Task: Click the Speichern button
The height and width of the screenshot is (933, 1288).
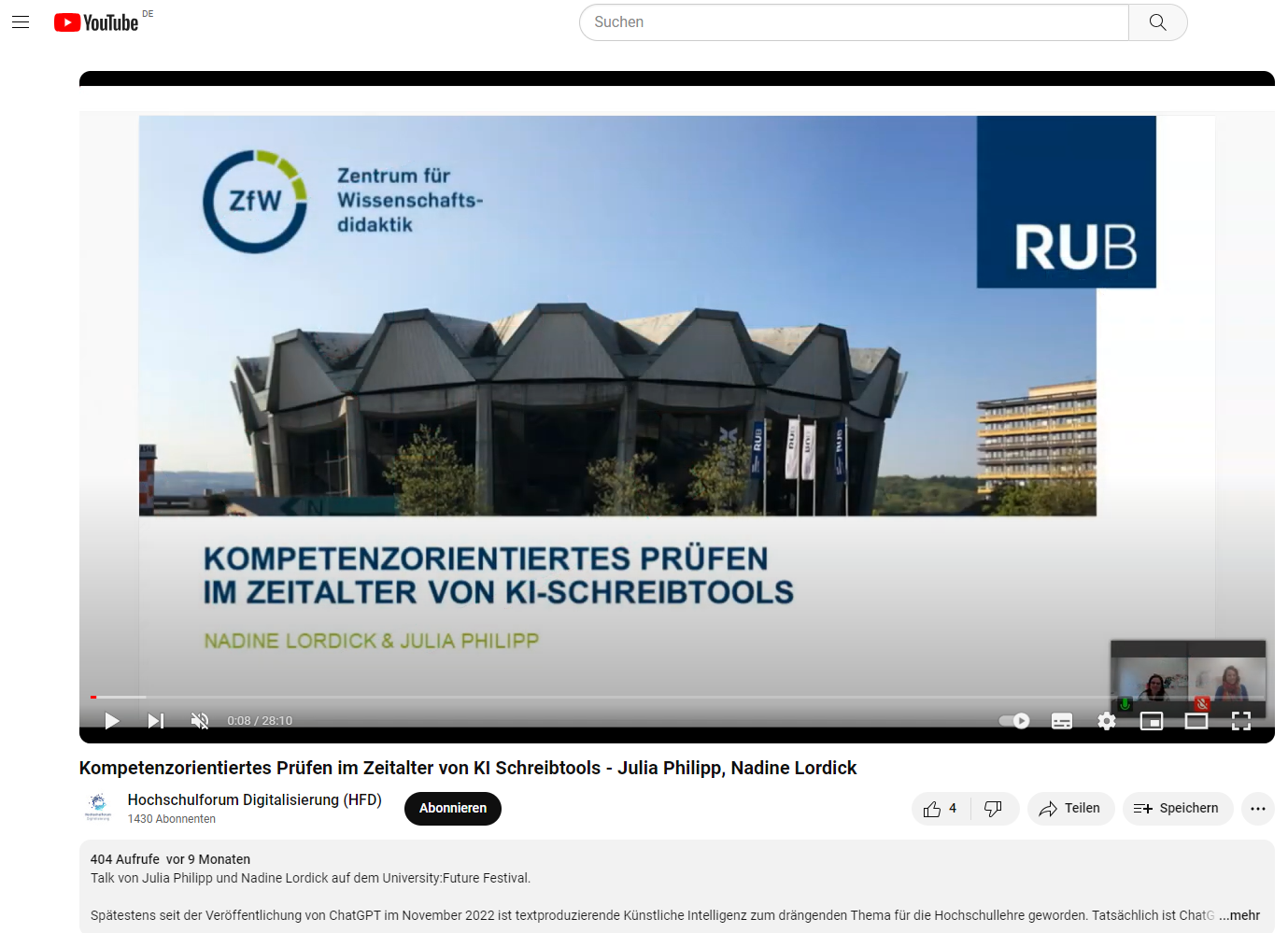Action: (x=1177, y=809)
